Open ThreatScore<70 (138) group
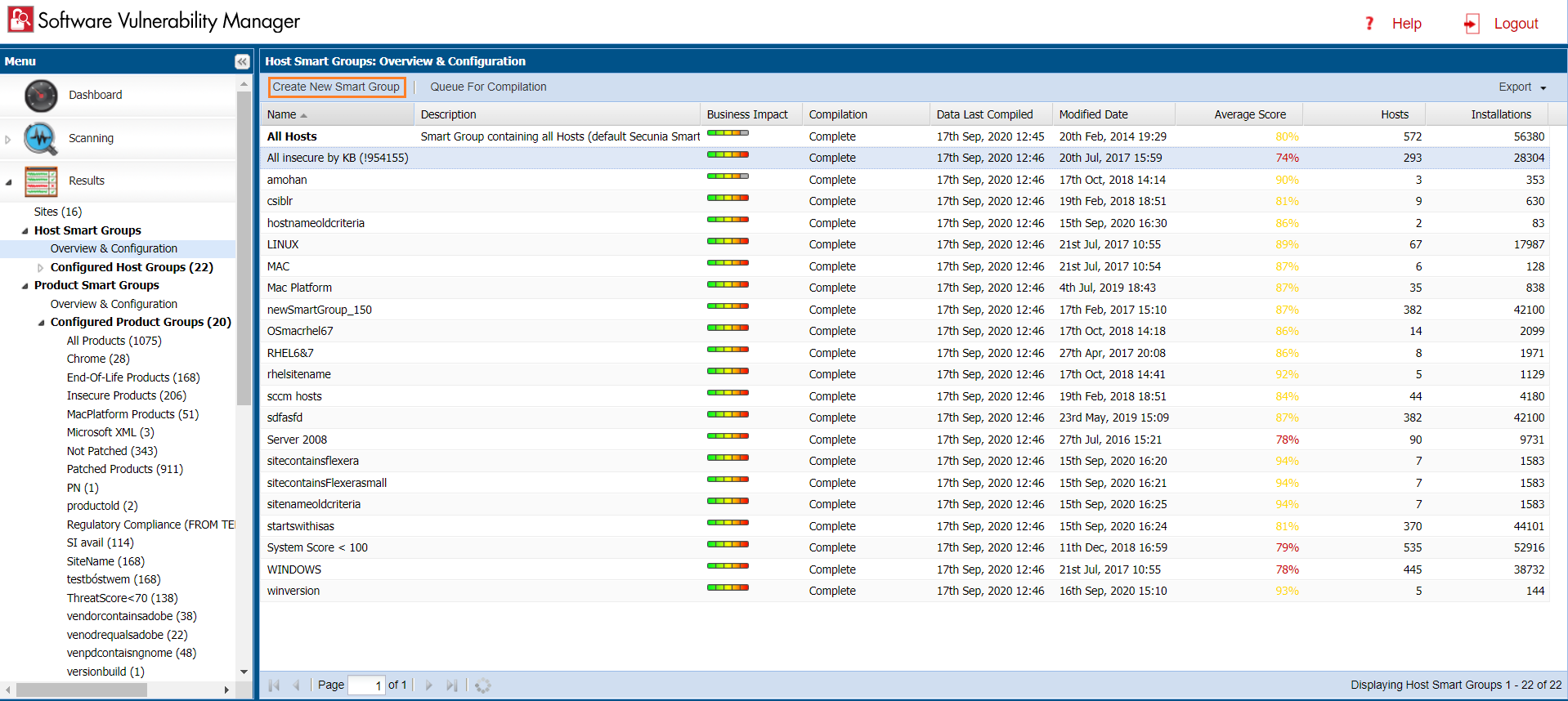This screenshot has height=701, width=1568. click(x=123, y=598)
